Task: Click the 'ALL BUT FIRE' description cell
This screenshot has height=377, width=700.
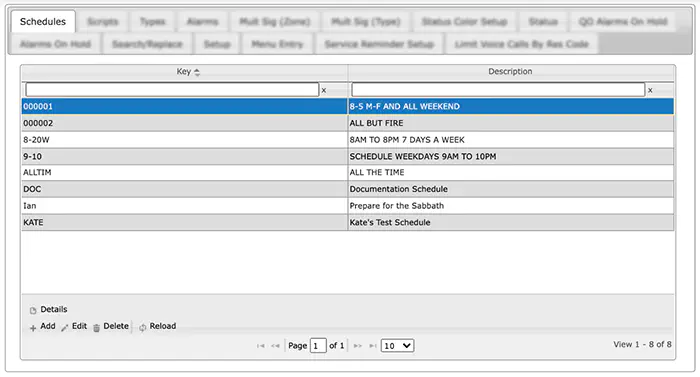Action: (x=511, y=123)
